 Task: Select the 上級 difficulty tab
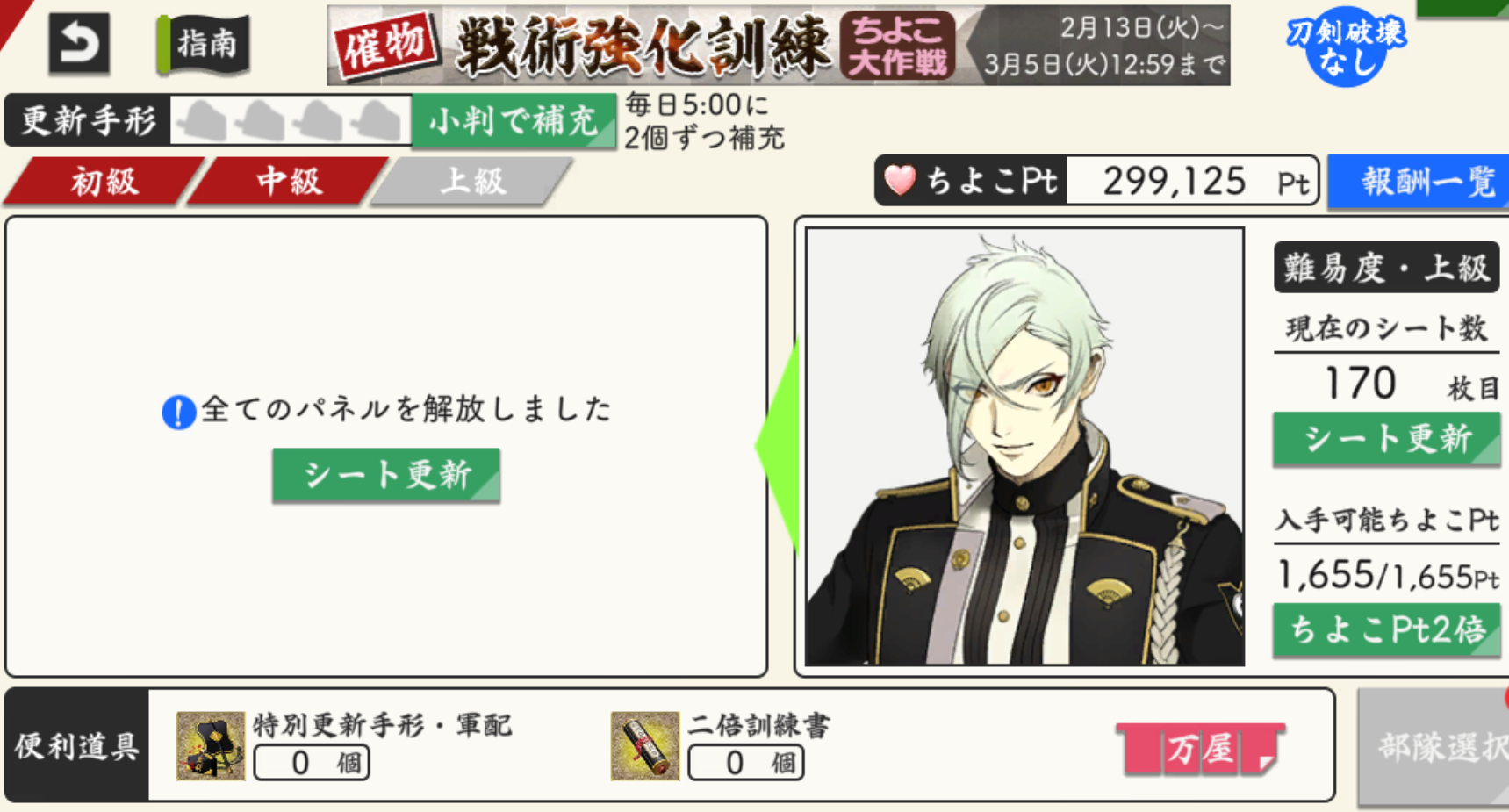point(472,182)
